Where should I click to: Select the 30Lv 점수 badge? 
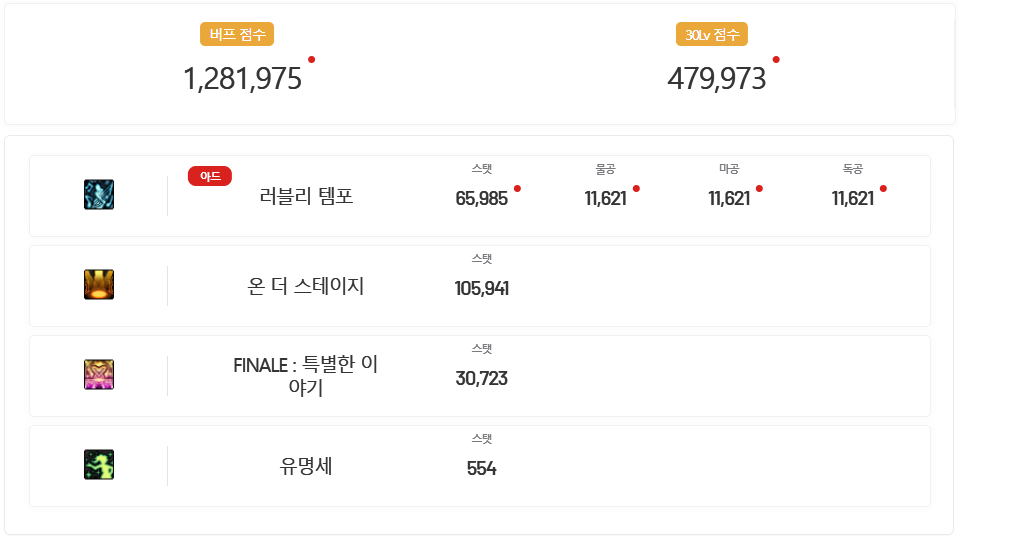point(712,34)
